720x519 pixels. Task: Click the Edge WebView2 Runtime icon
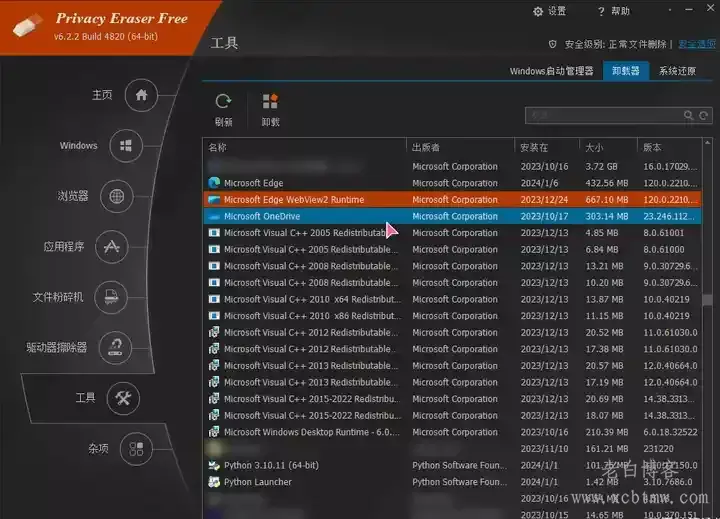click(x=214, y=200)
